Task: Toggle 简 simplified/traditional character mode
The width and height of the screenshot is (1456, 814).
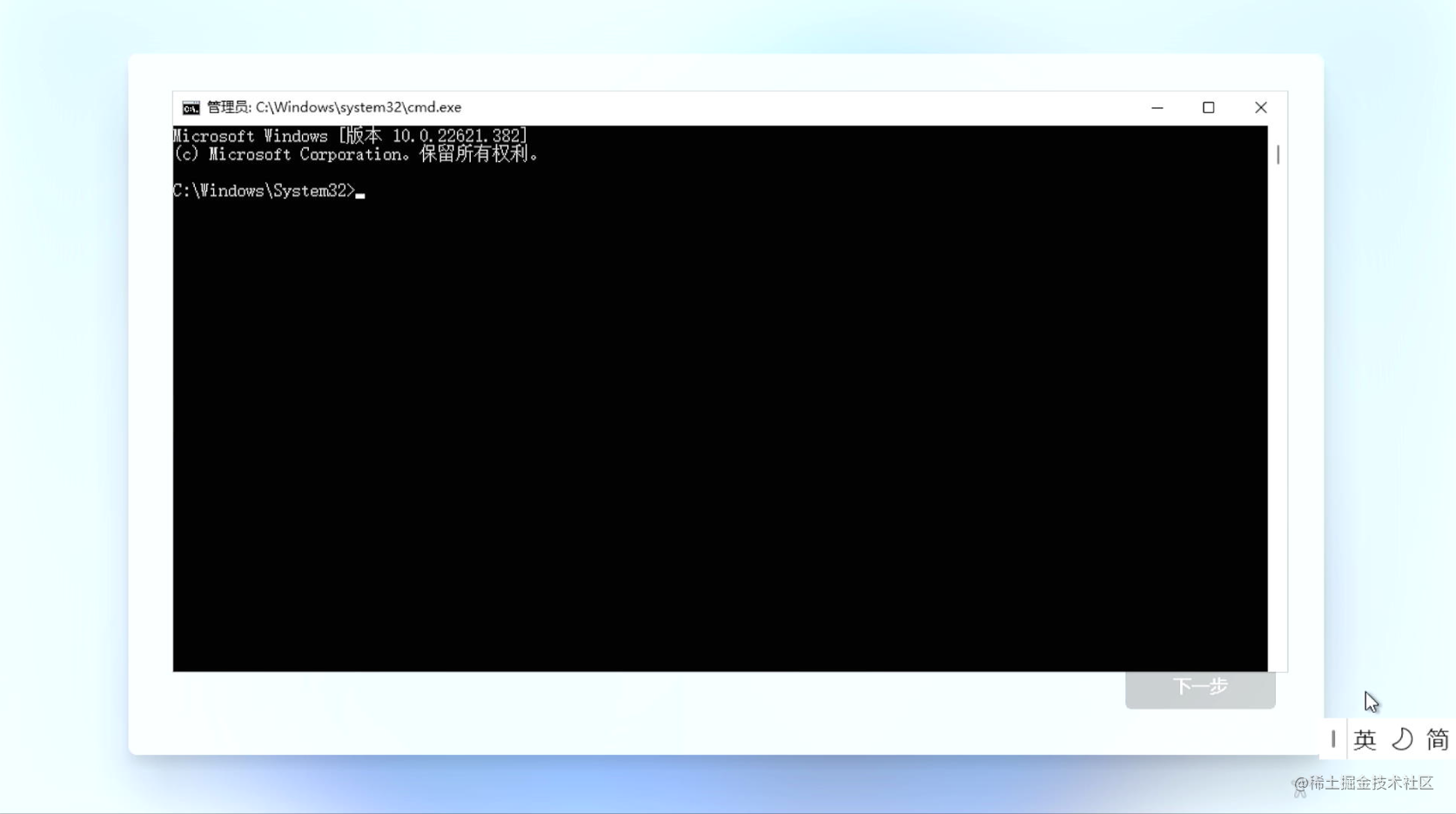Action: click(1438, 739)
